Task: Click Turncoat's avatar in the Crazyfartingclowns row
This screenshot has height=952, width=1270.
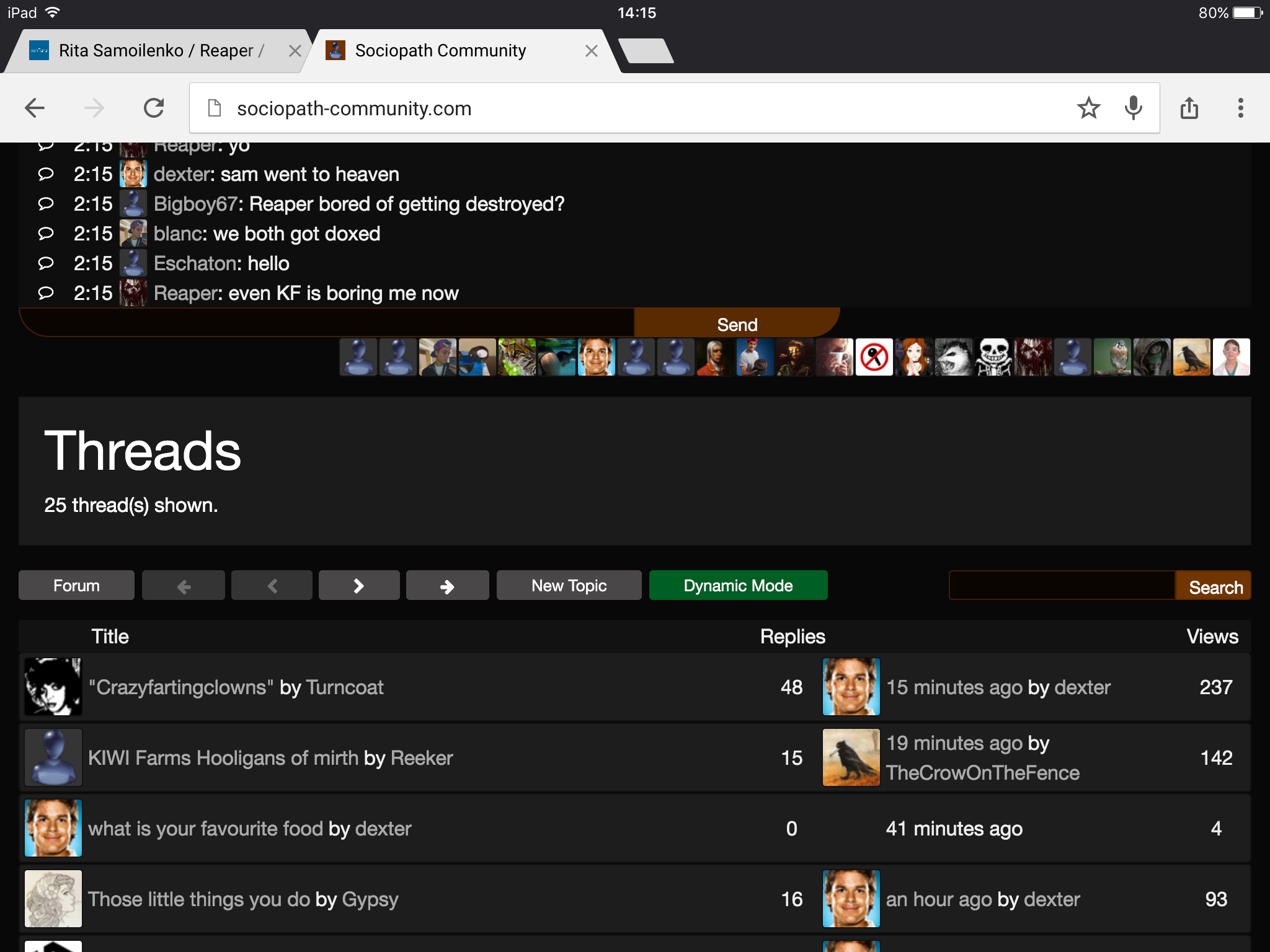Action: tap(53, 687)
